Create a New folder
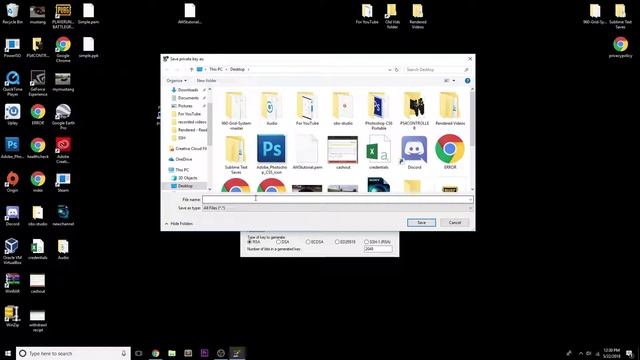Viewport: 640px width, 360px height. tap(206, 81)
